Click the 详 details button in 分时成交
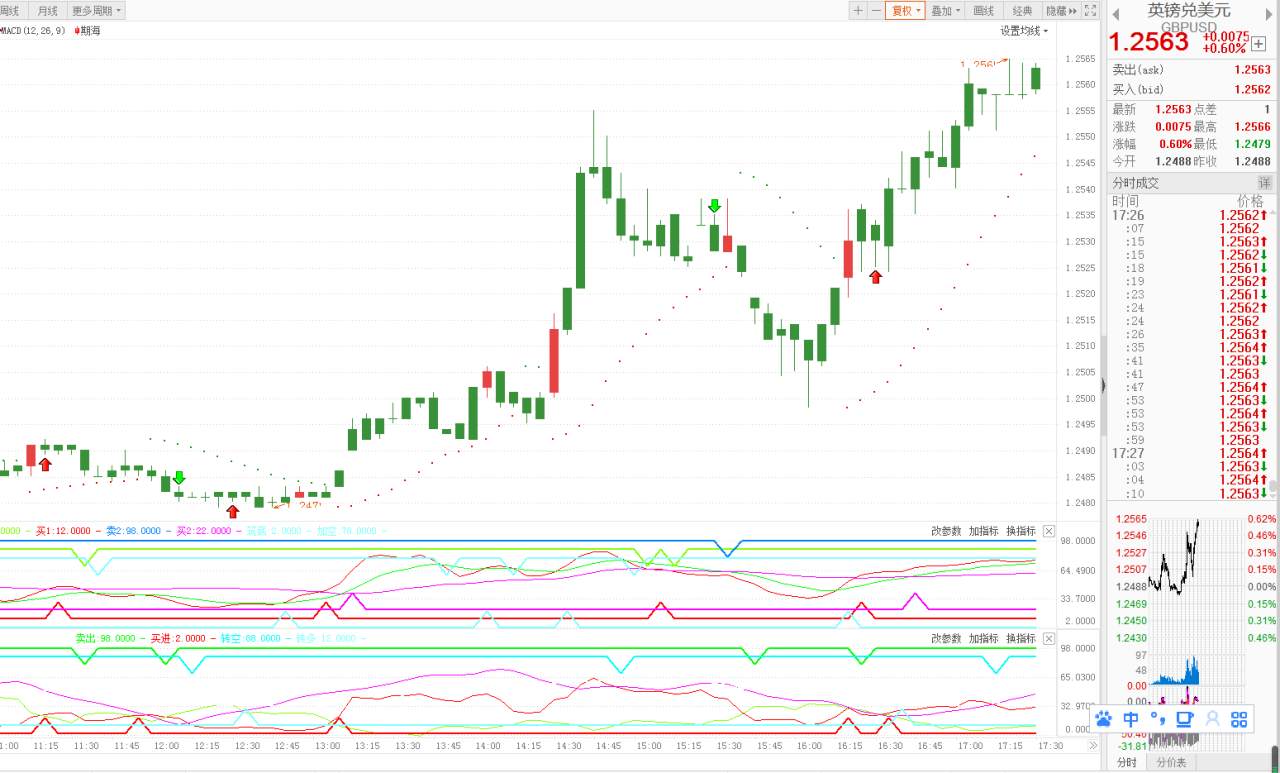The image size is (1280, 773). (1264, 183)
